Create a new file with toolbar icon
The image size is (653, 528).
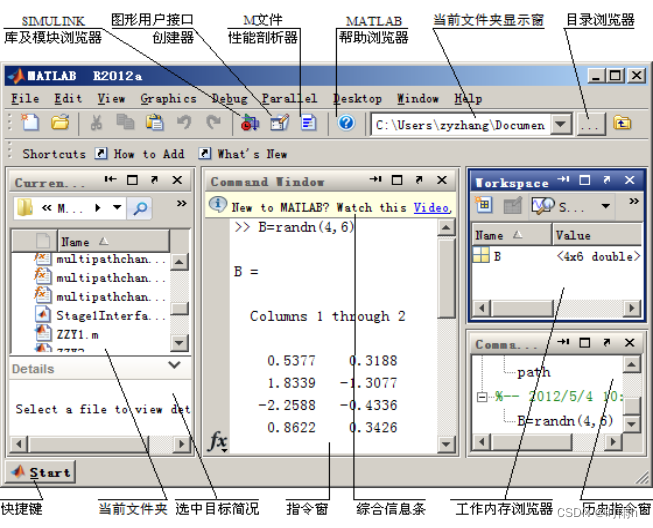(30, 122)
